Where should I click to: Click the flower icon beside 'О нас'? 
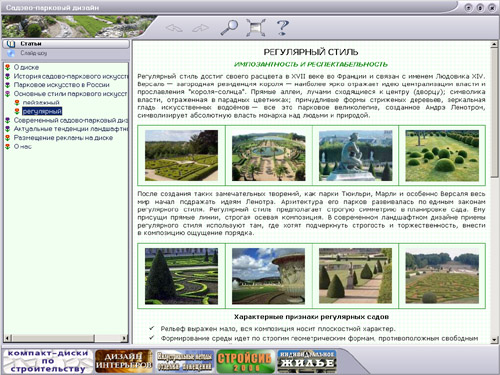(x=8, y=146)
